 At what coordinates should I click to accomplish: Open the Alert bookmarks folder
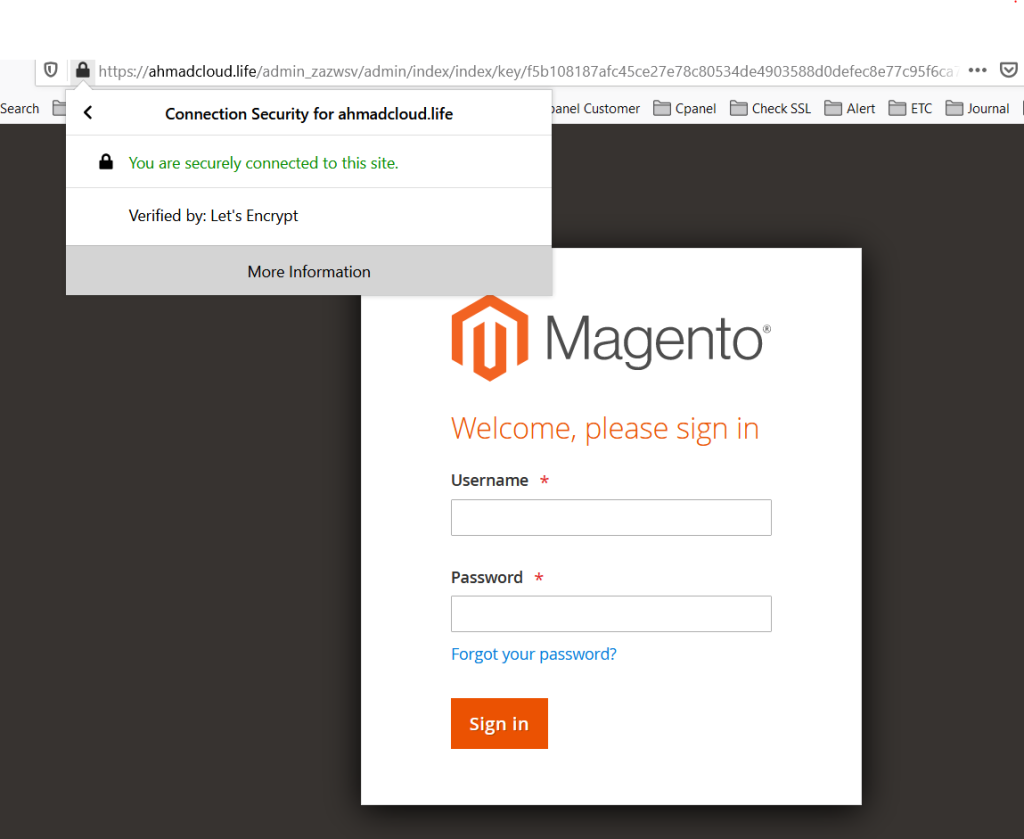click(849, 108)
